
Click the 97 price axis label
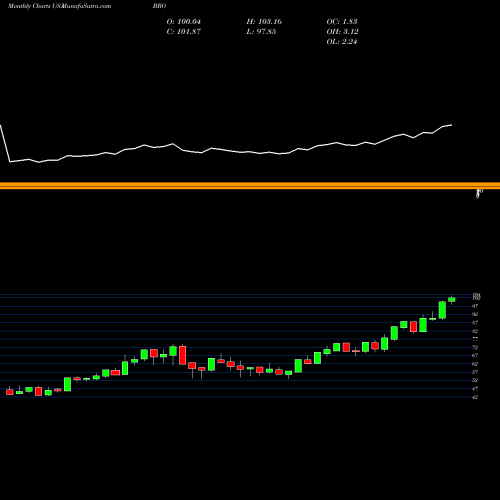(x=475, y=306)
